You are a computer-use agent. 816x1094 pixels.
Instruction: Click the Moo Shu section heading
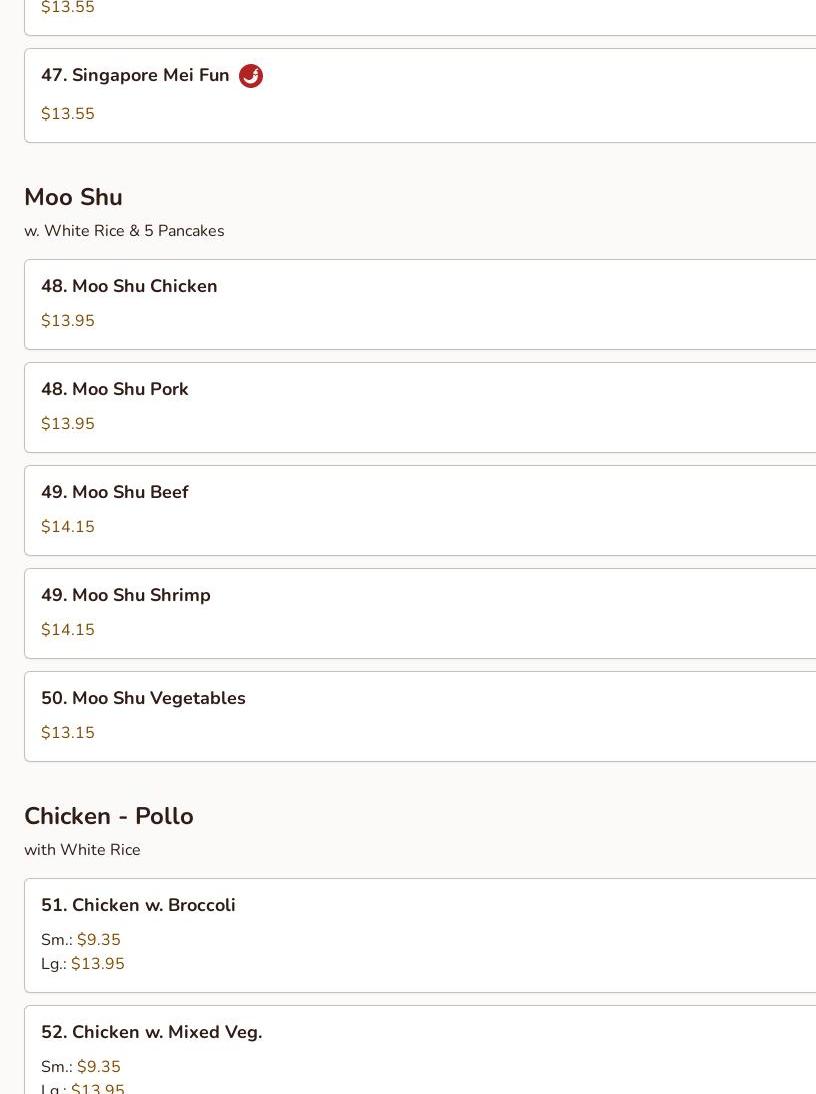click(73, 197)
